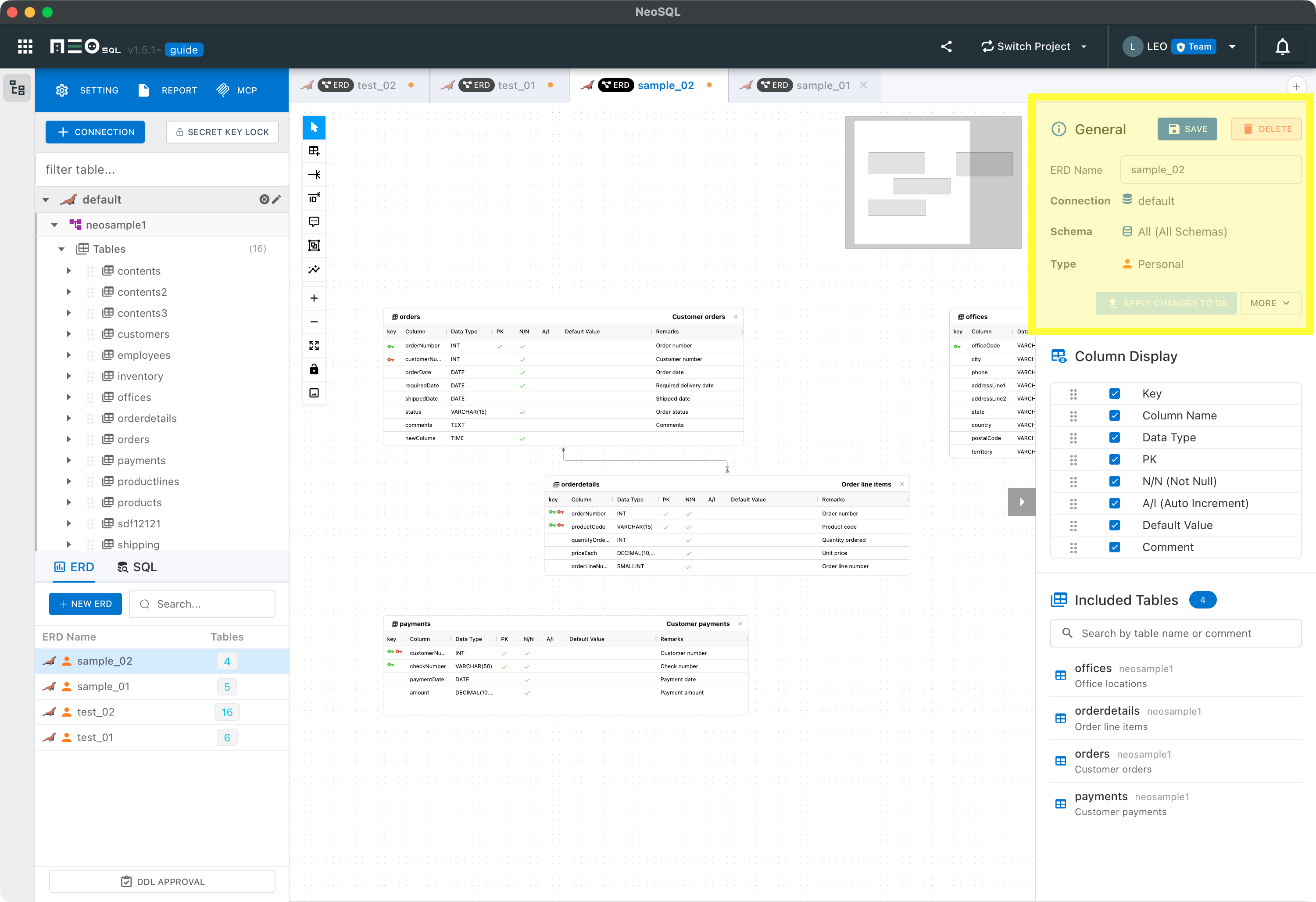Open the REPORT menu
The width and height of the screenshot is (1316, 902).
pyautogui.click(x=168, y=90)
